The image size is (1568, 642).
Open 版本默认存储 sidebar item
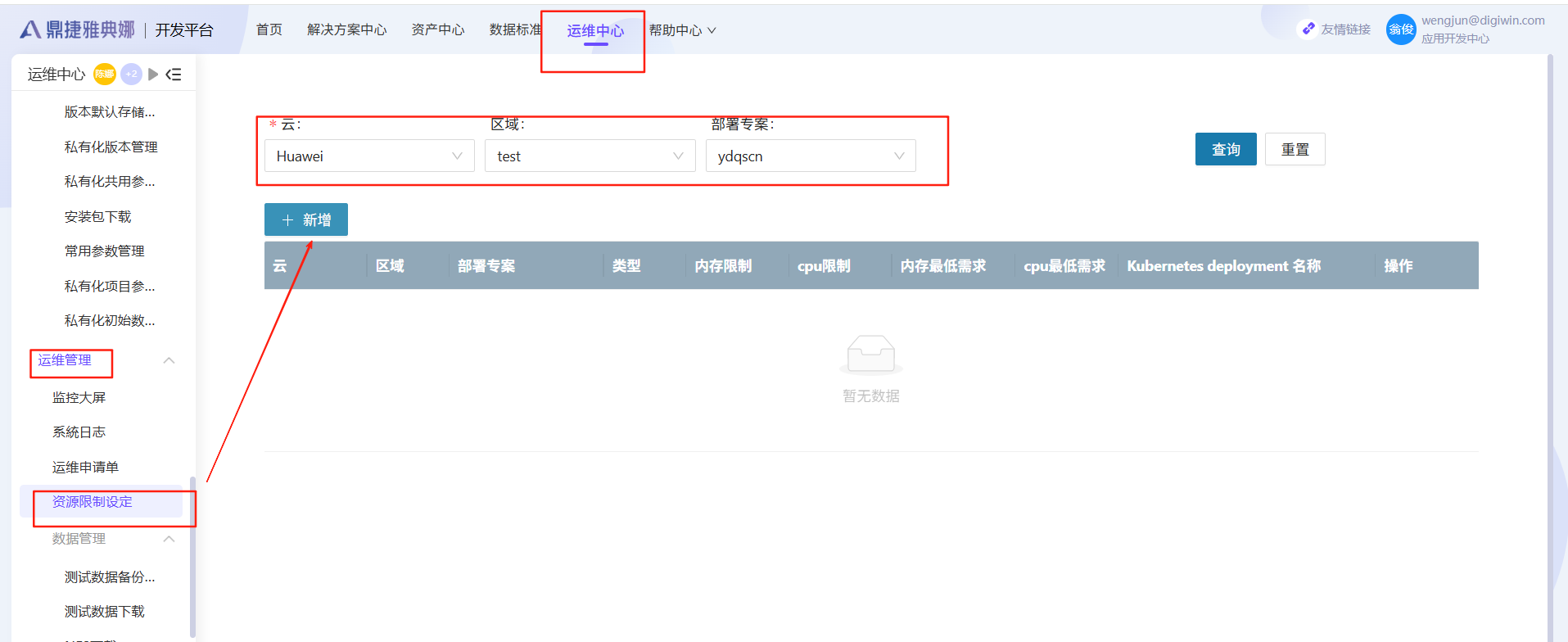110,111
